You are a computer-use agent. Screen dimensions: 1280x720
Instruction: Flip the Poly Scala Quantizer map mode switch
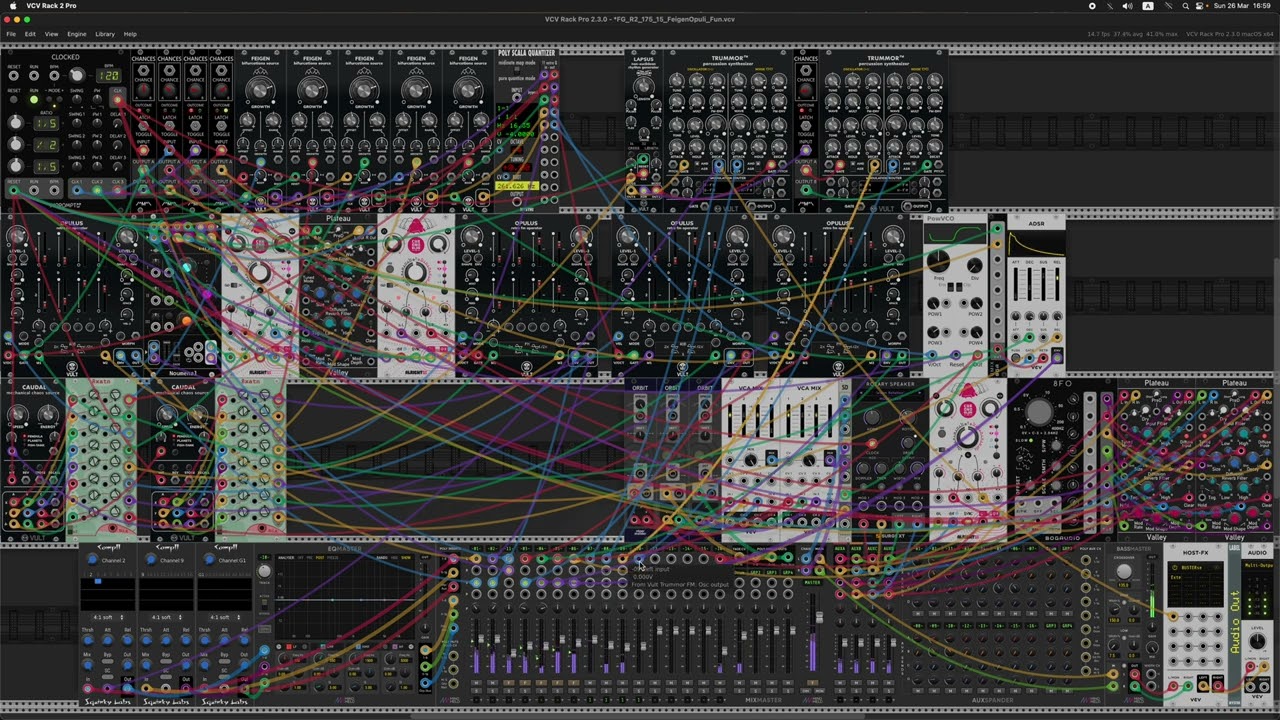(517, 70)
